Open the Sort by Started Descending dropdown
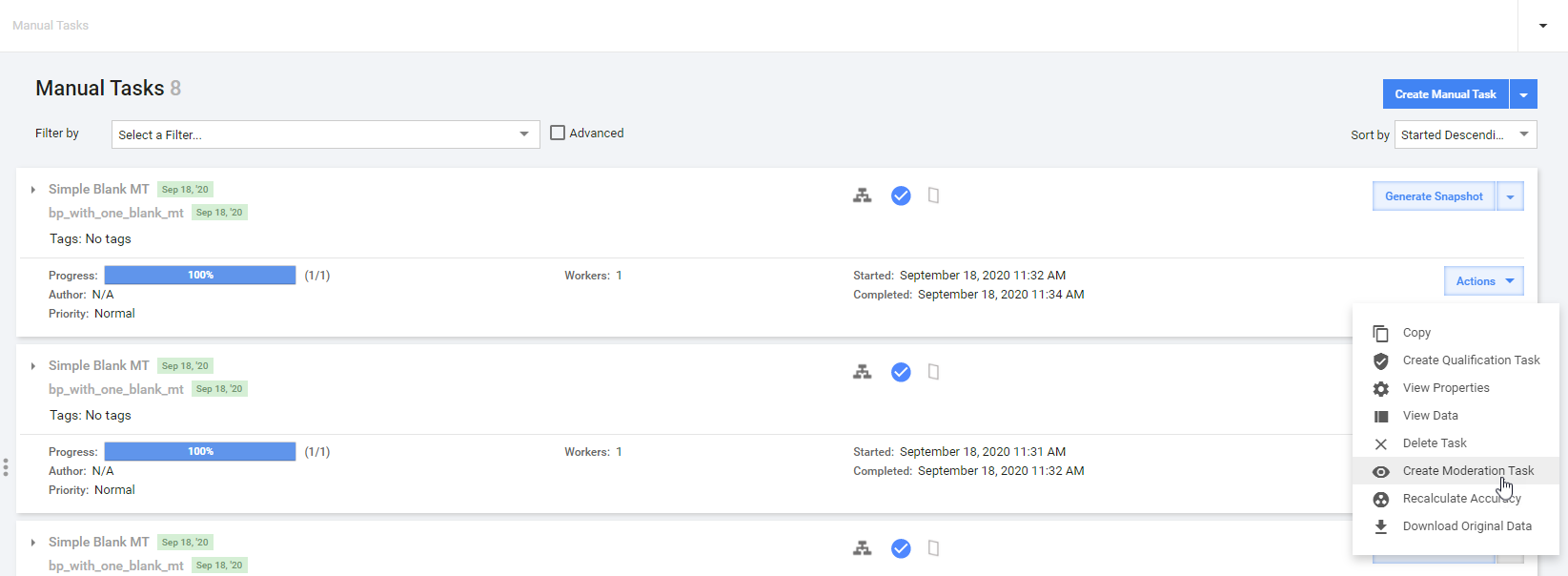Image resolution: width=1568 pixels, height=576 pixels. [x=1465, y=134]
